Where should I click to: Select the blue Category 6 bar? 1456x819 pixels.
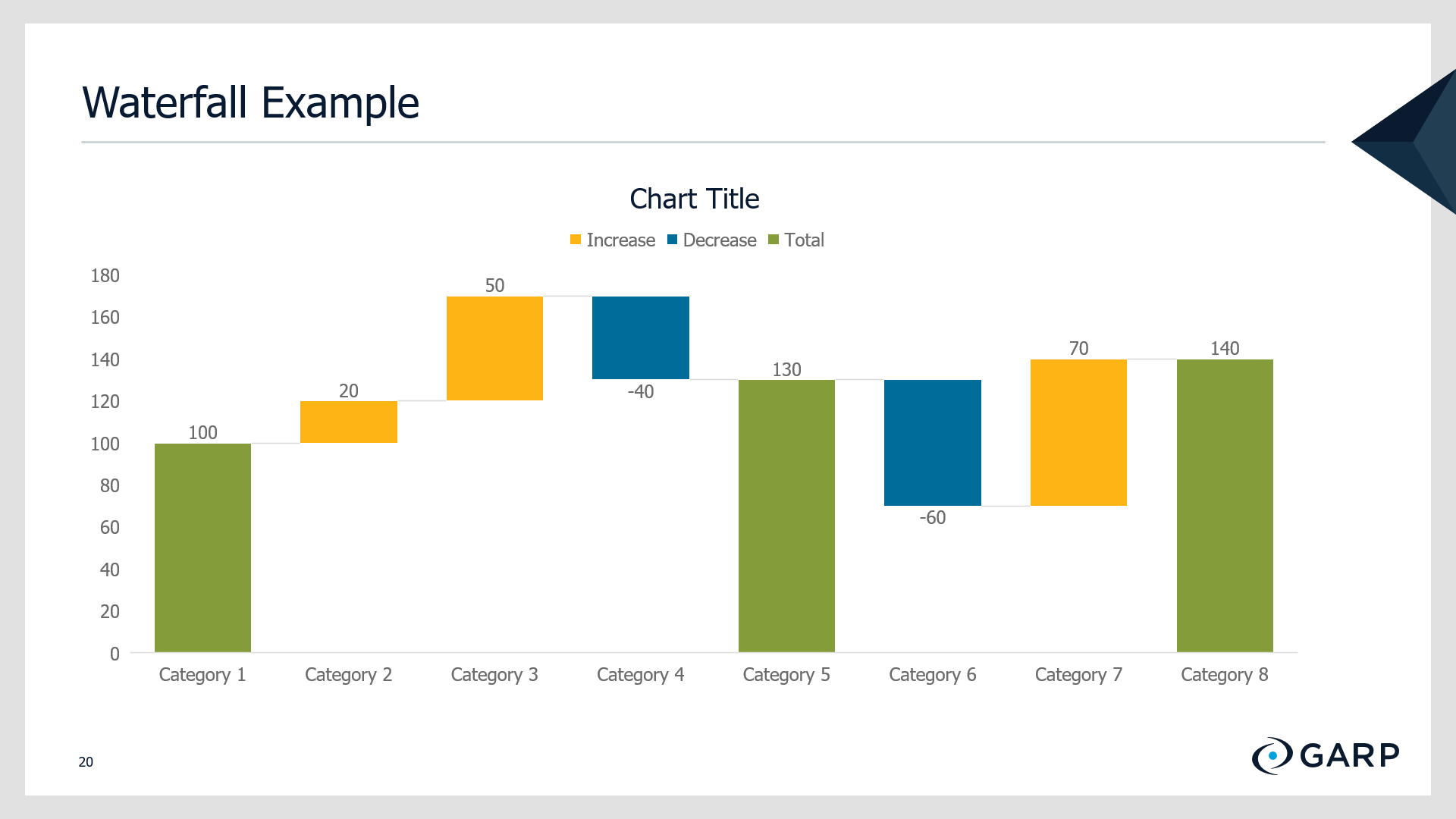tap(933, 443)
